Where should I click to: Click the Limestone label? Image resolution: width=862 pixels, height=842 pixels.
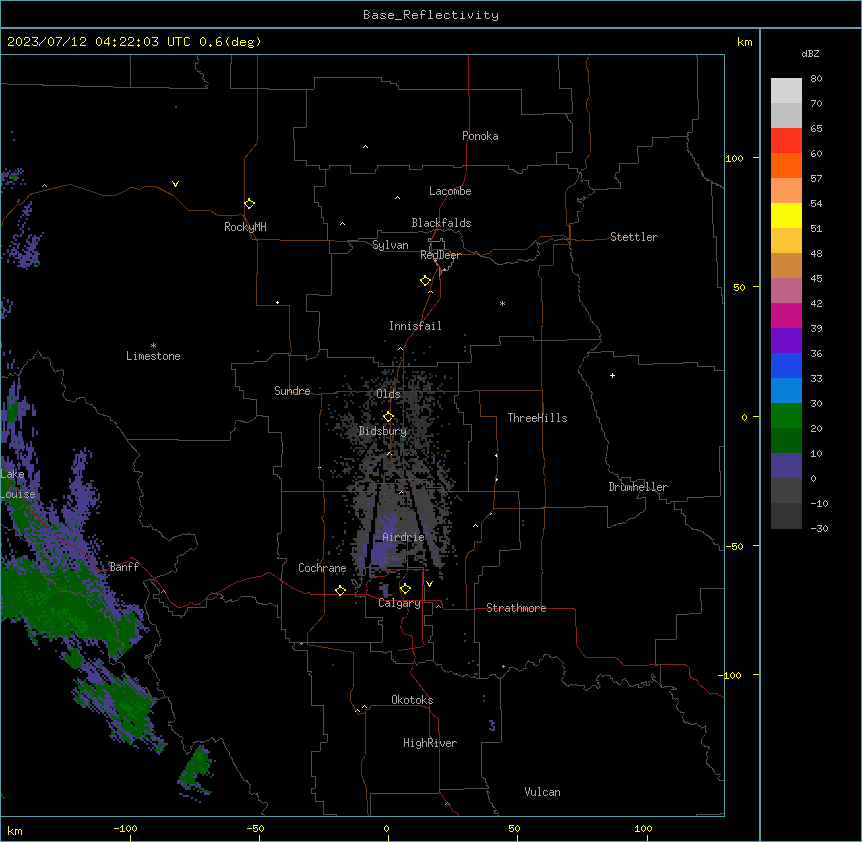pos(153,356)
